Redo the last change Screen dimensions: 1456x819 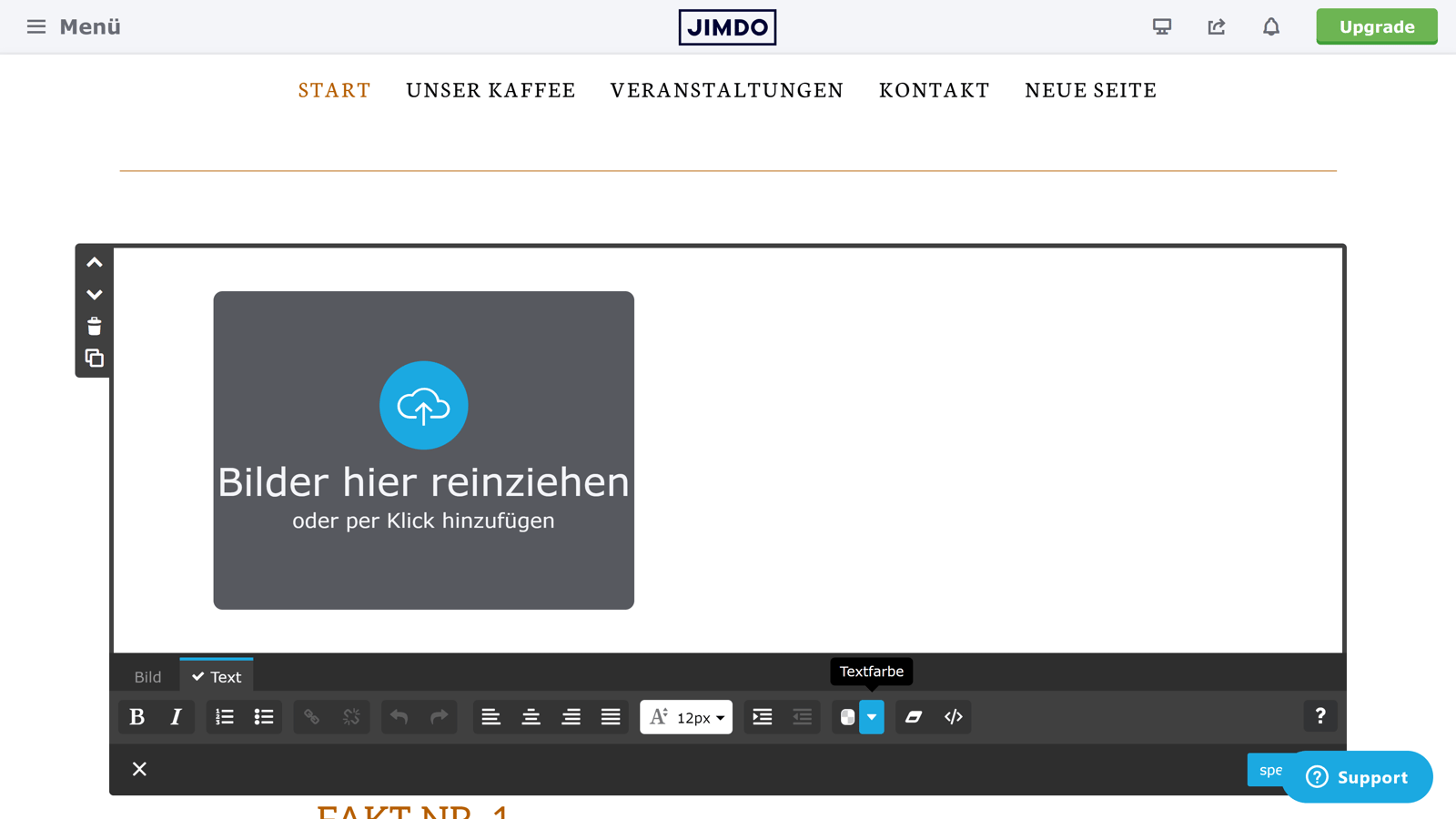click(440, 717)
